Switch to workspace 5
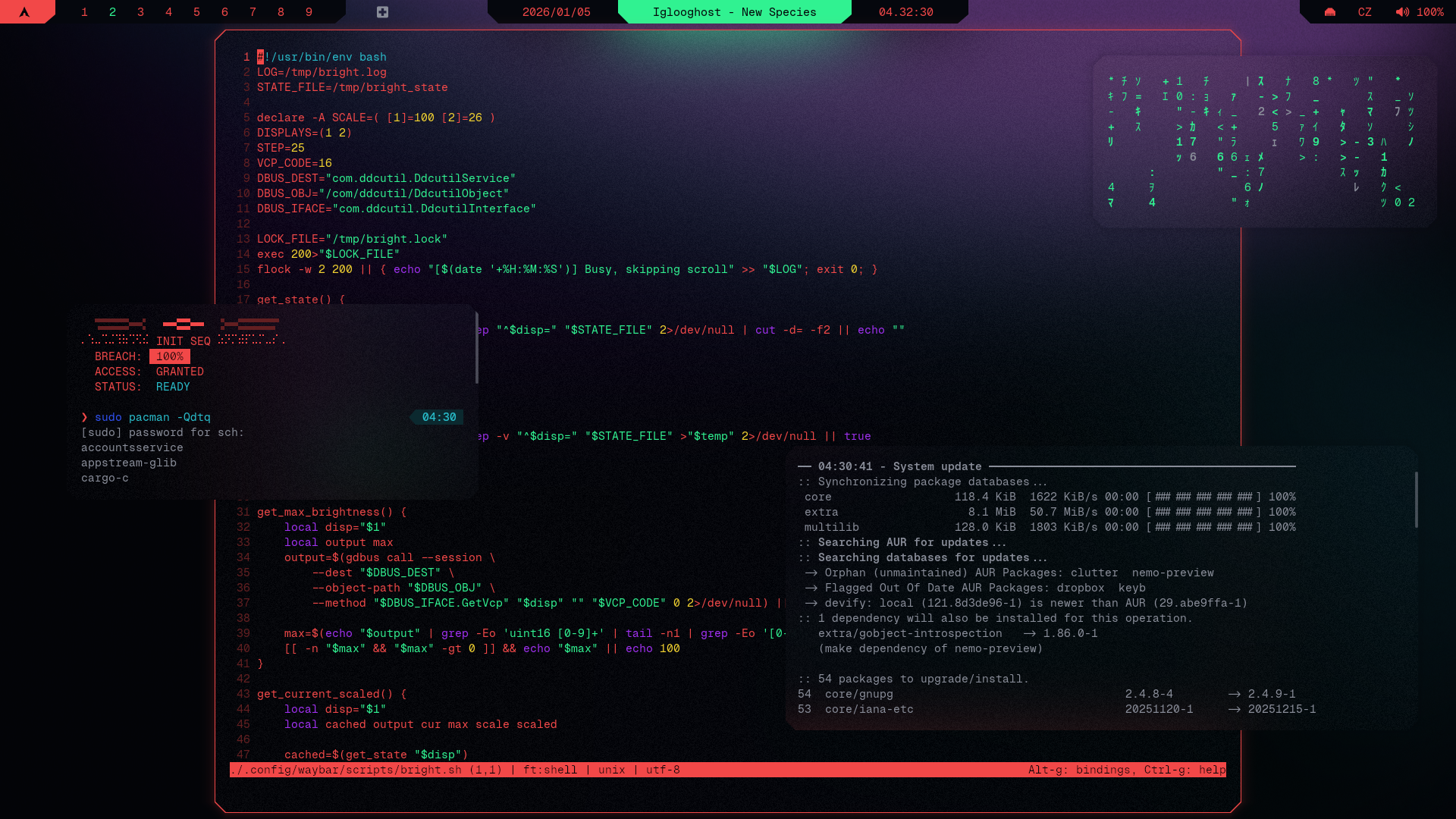This screenshot has height=819, width=1456. click(196, 12)
